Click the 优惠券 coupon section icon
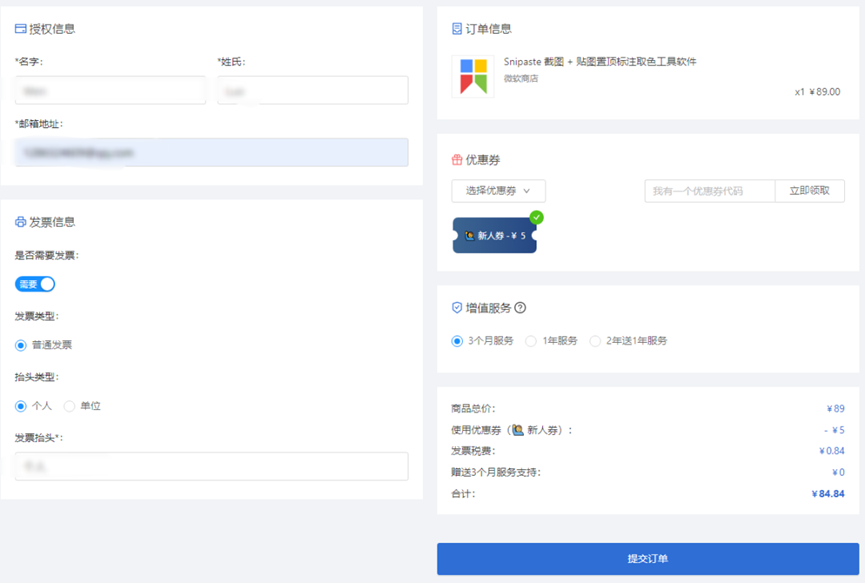 (459, 160)
